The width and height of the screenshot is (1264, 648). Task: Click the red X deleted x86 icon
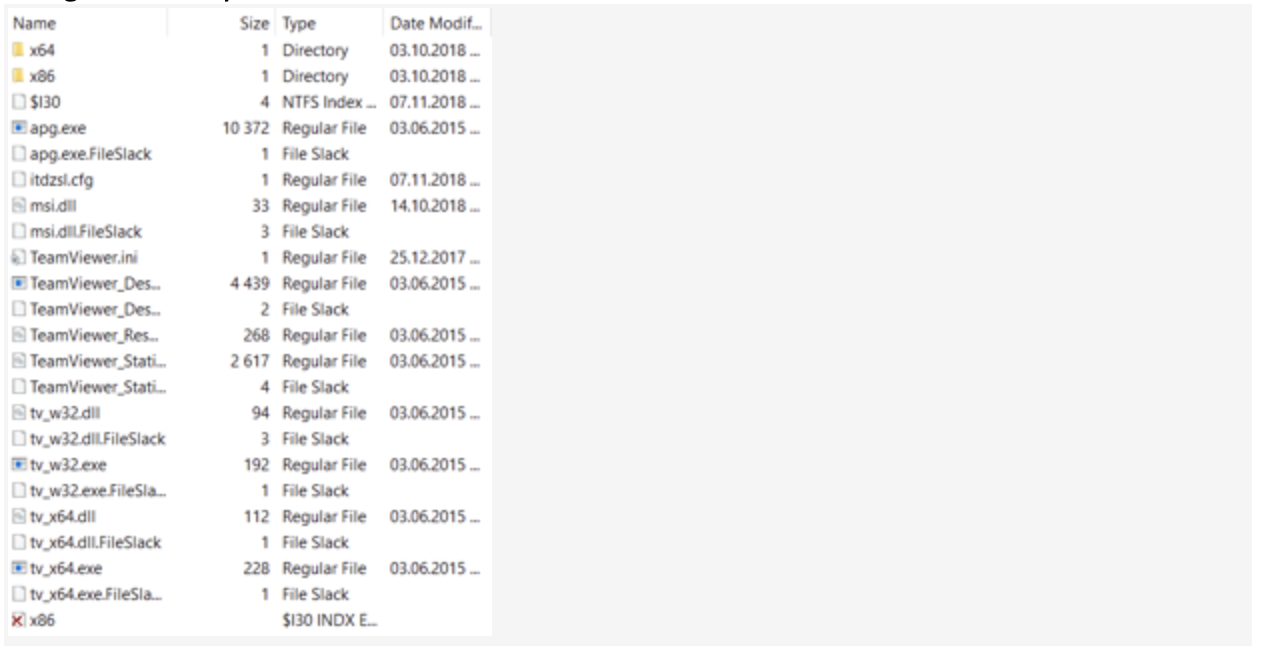point(19,621)
